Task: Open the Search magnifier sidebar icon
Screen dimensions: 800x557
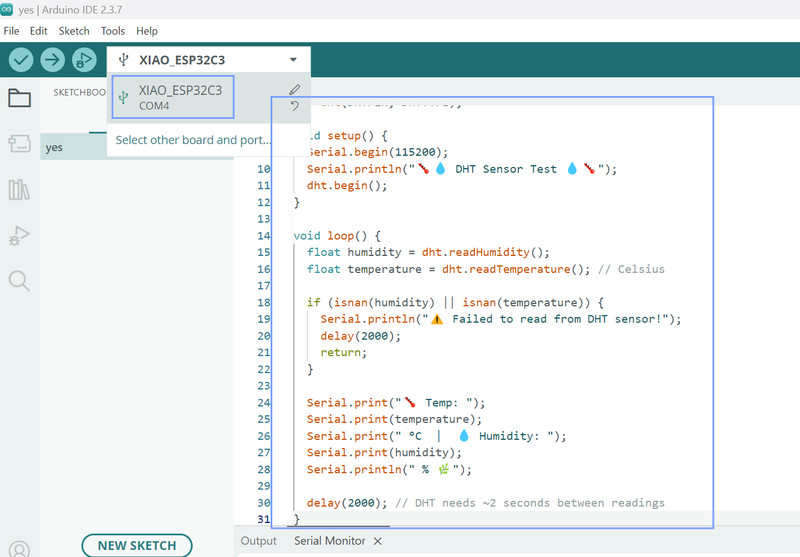Action: (x=19, y=281)
